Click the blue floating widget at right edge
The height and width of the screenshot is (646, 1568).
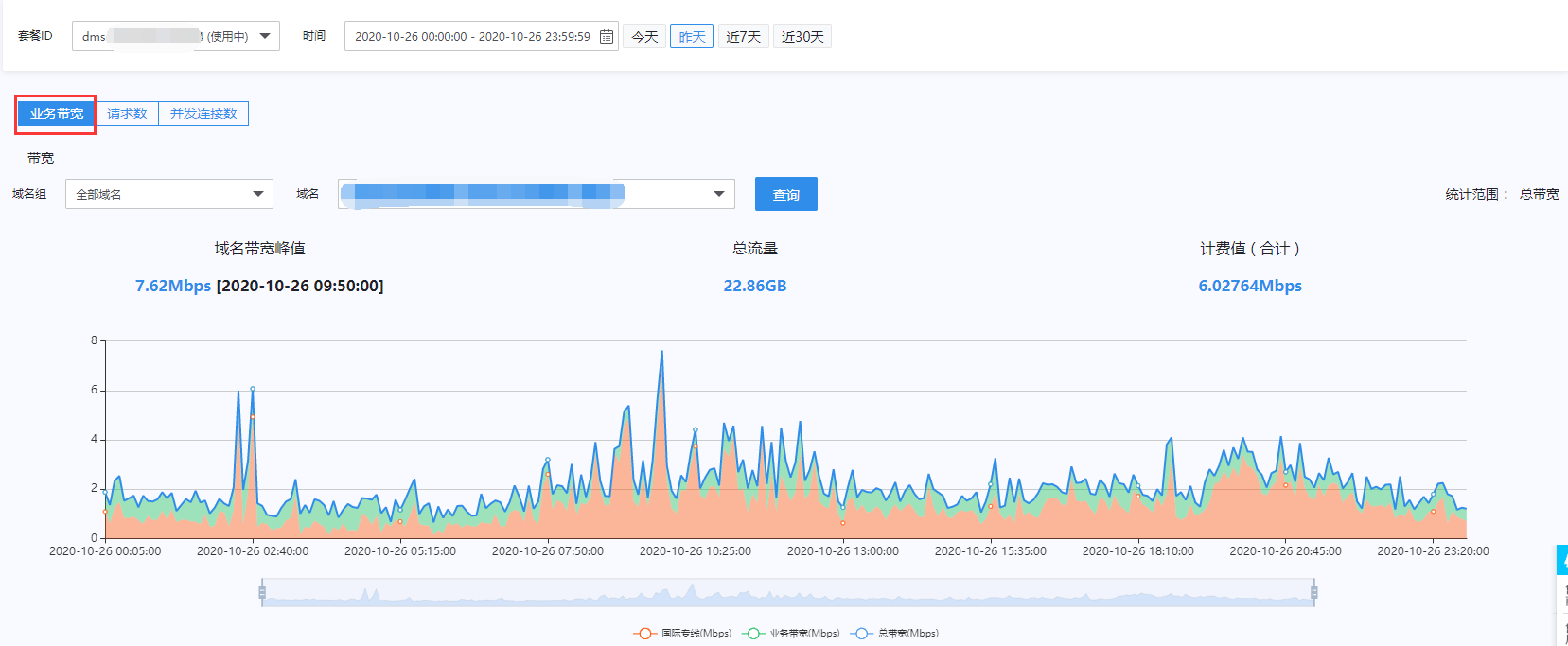pos(1562,560)
